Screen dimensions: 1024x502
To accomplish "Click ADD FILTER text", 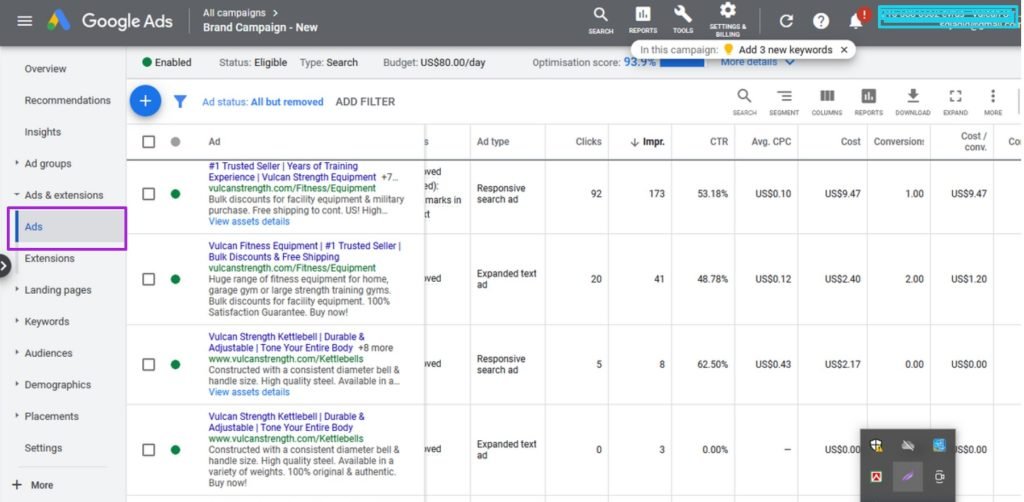I will coord(365,102).
